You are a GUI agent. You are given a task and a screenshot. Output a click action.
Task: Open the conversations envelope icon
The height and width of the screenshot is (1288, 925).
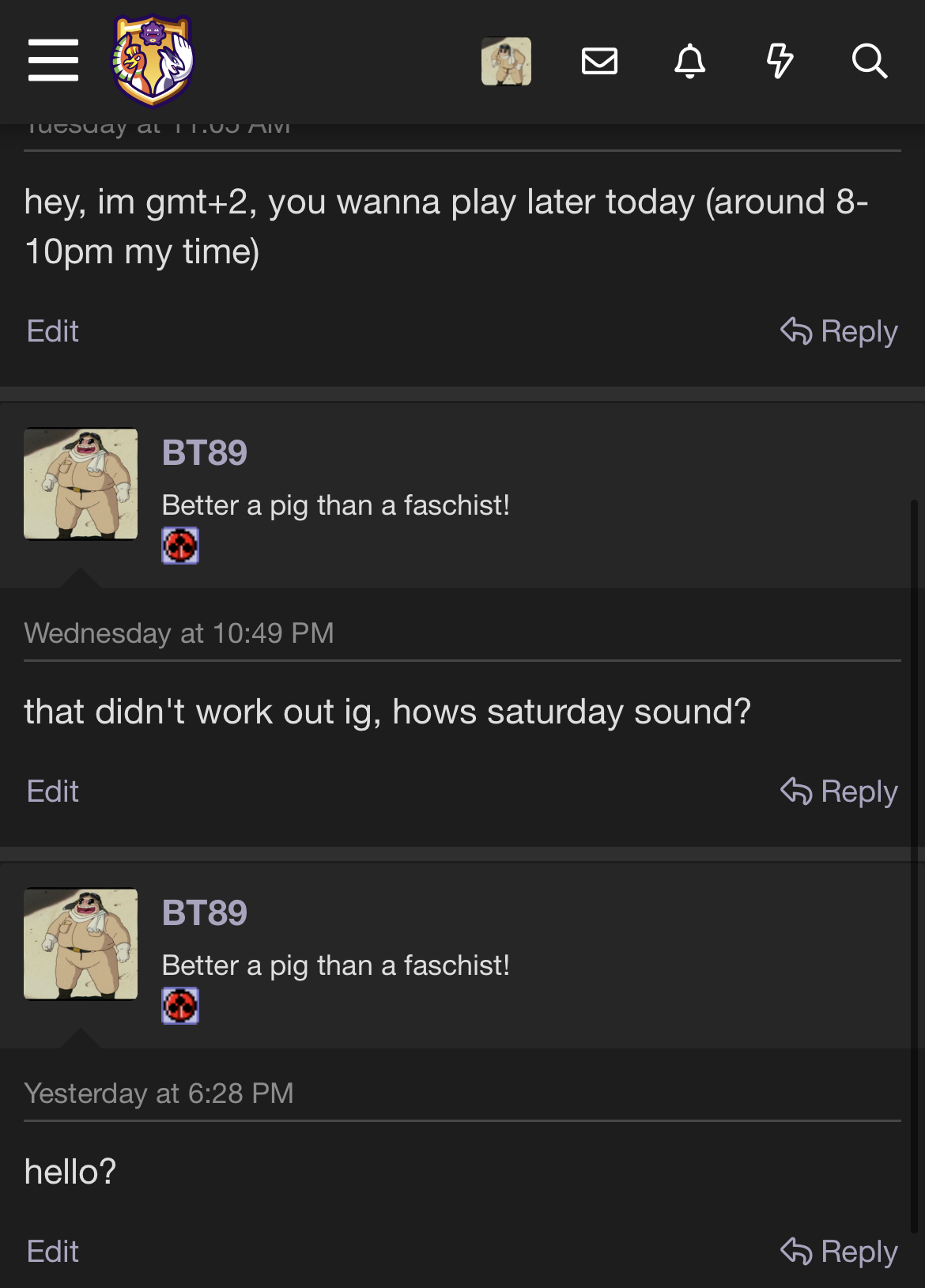599,61
